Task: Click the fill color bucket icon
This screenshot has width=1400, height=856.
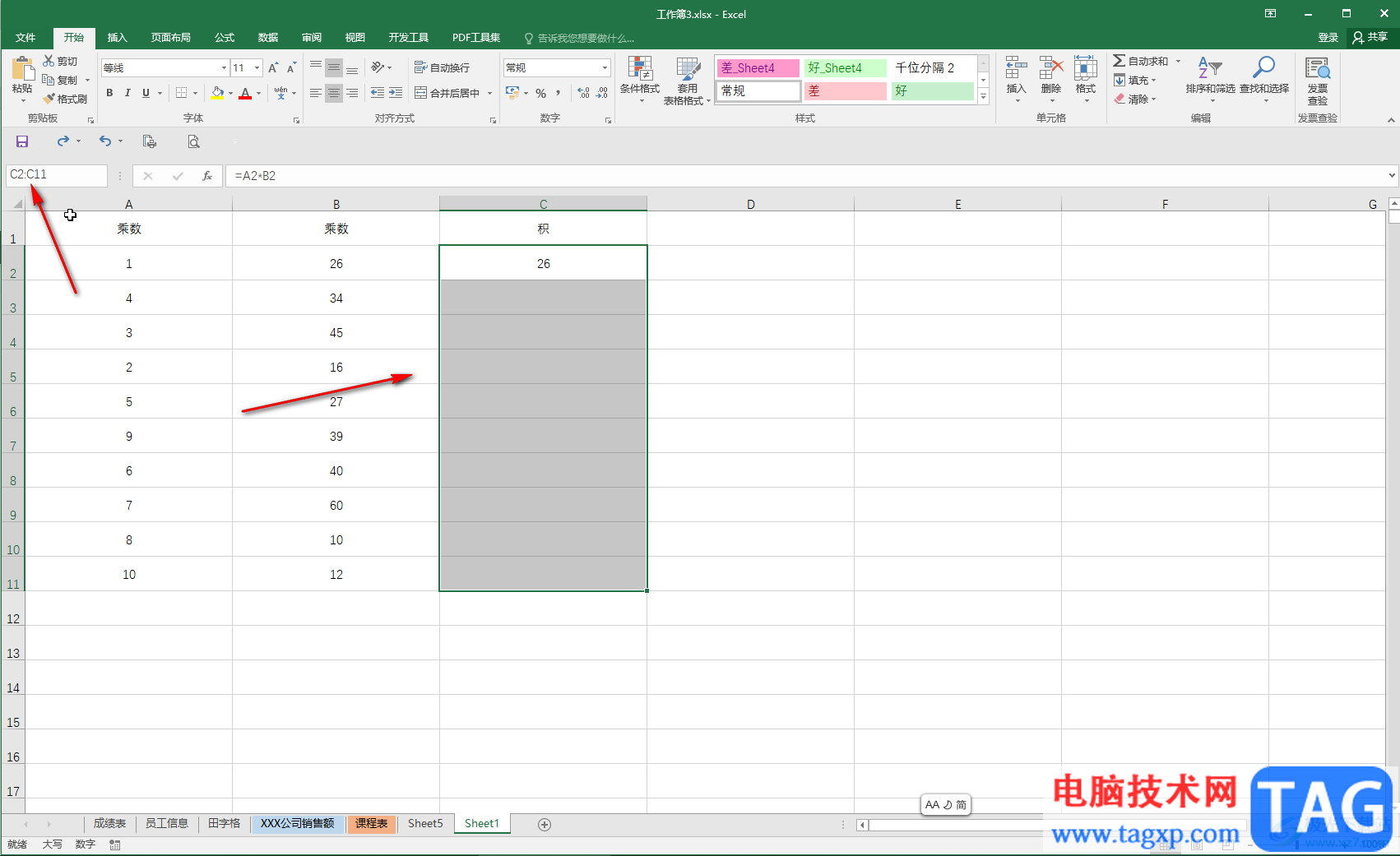Action: 217,93
